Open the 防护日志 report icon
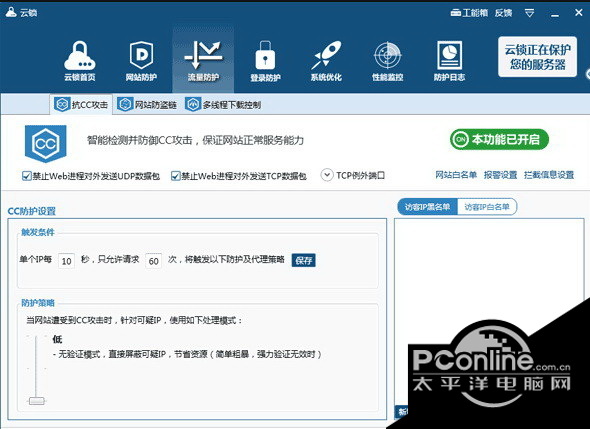This screenshot has height=429, width=590. pos(449,60)
